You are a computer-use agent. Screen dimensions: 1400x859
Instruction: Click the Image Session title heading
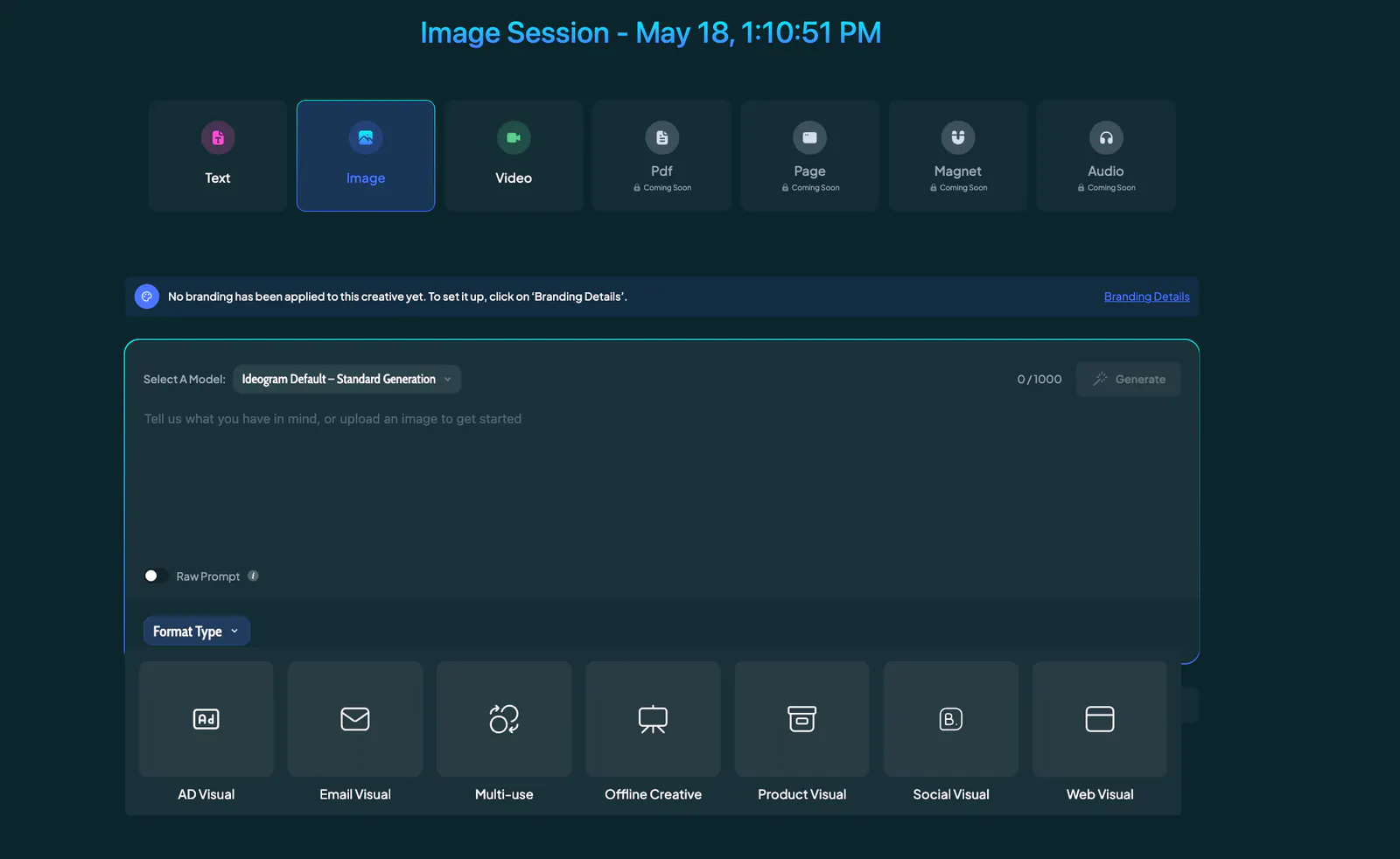click(651, 32)
